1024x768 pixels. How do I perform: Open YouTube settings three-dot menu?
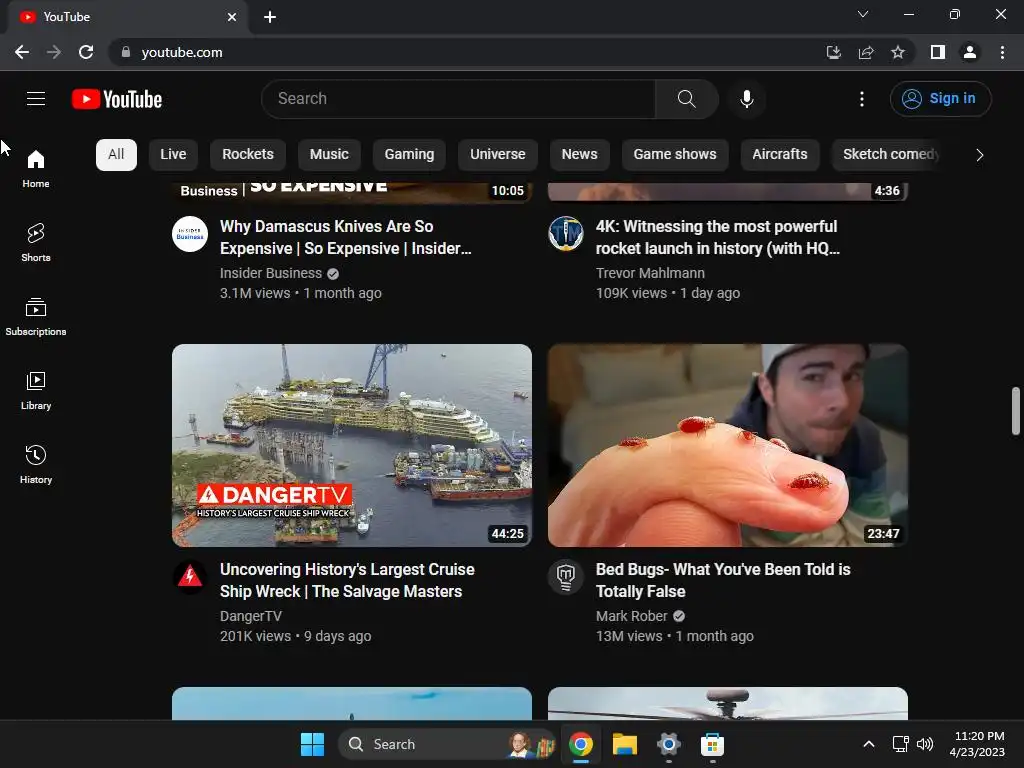tap(861, 99)
